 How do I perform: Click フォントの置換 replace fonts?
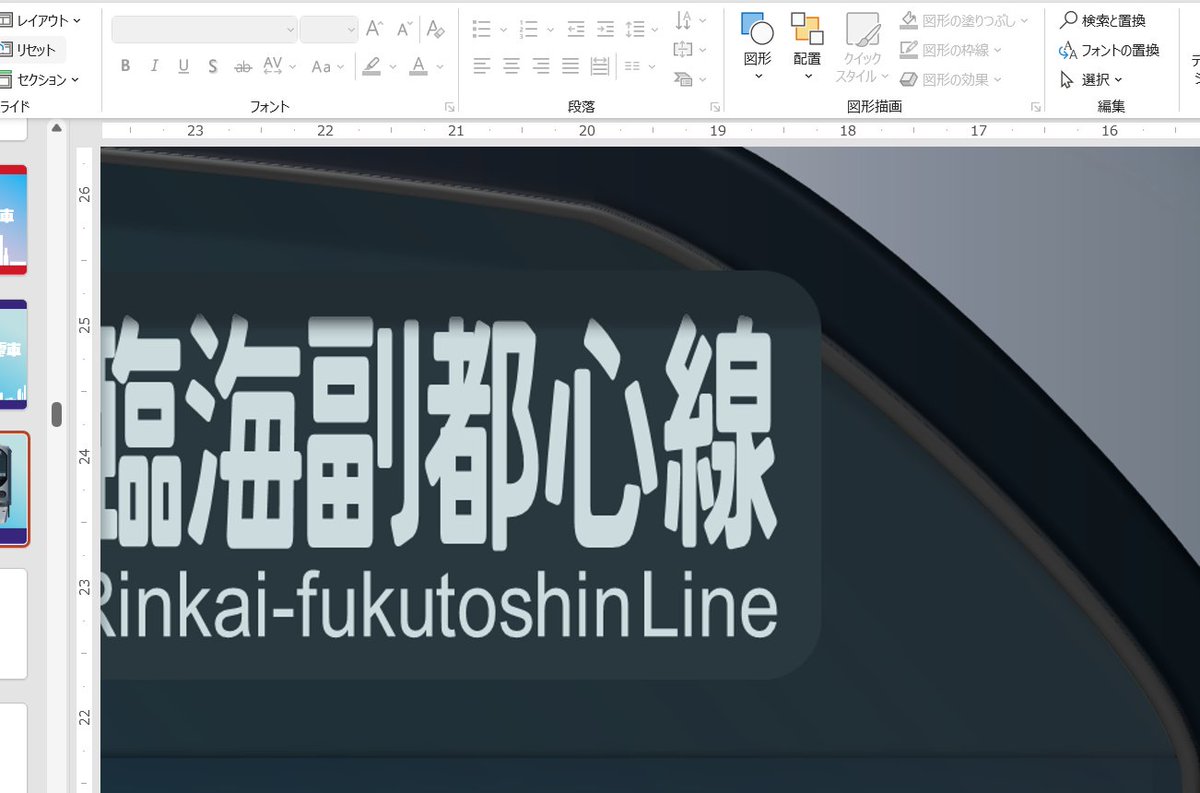[x=1109, y=50]
